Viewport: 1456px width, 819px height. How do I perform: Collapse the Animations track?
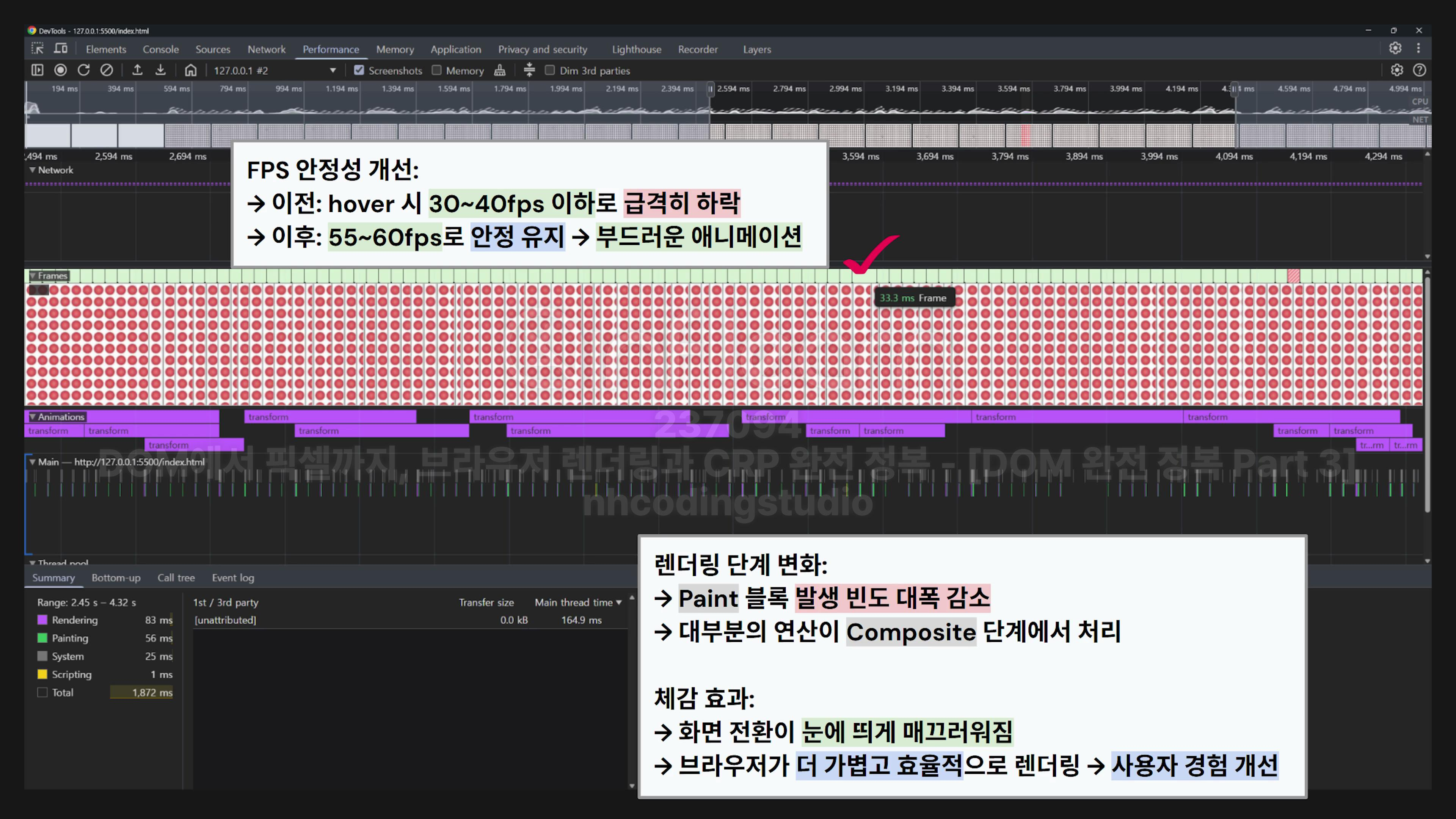click(x=33, y=417)
